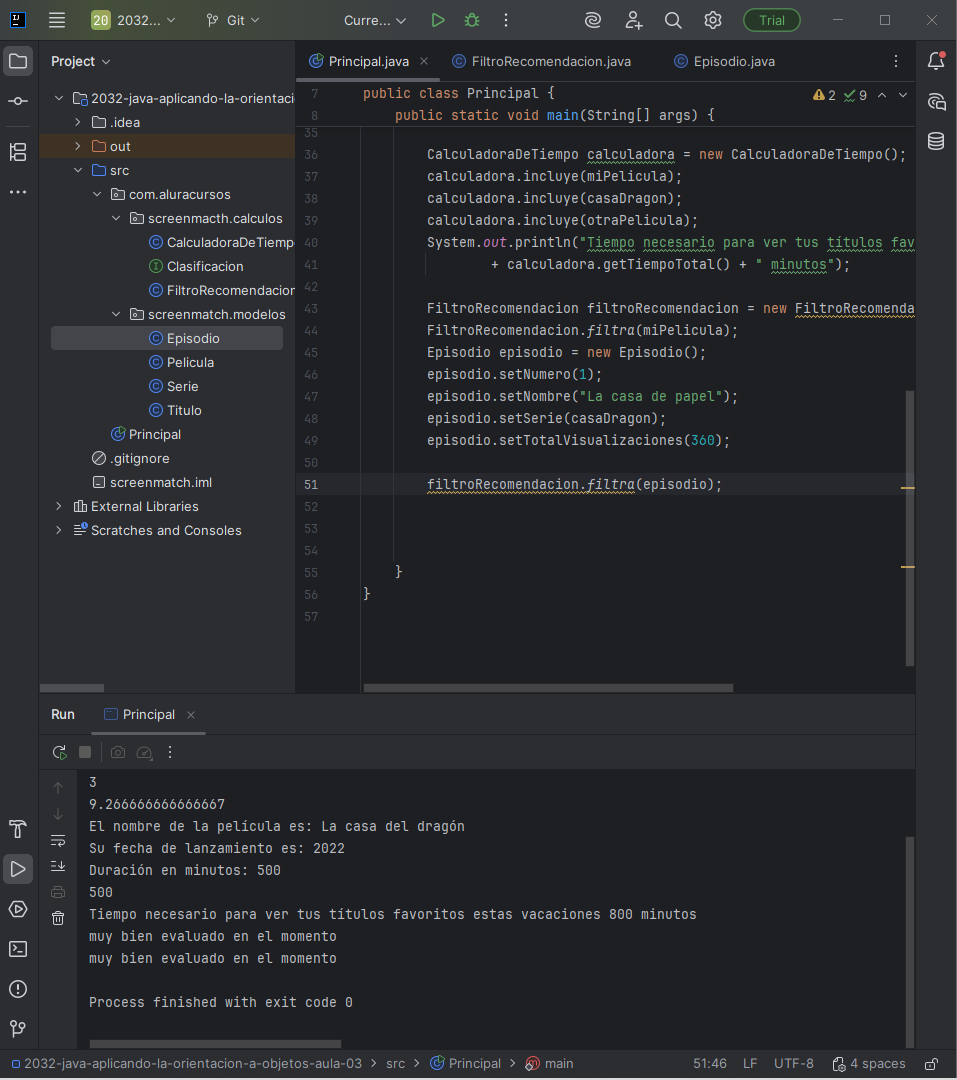Image resolution: width=957 pixels, height=1080 pixels.
Task: Close the Principal.java tab
Action: pyautogui.click(x=424, y=61)
